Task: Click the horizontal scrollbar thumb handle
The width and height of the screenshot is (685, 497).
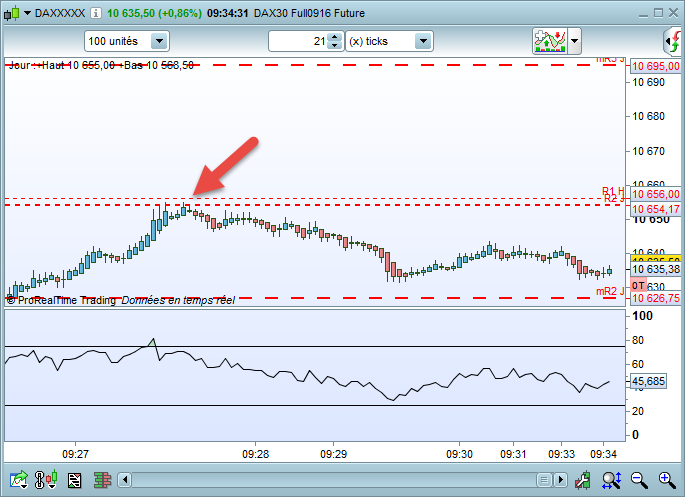Action: click(x=544, y=480)
